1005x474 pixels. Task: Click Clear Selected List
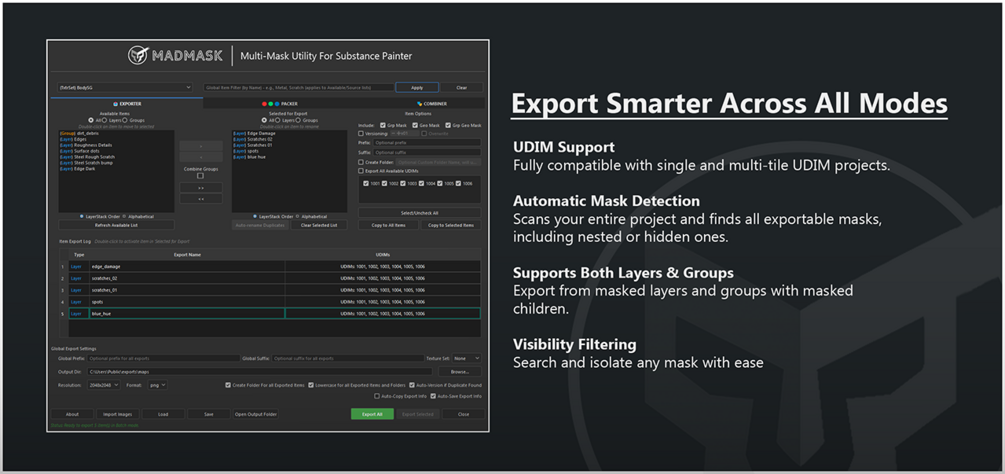point(319,225)
